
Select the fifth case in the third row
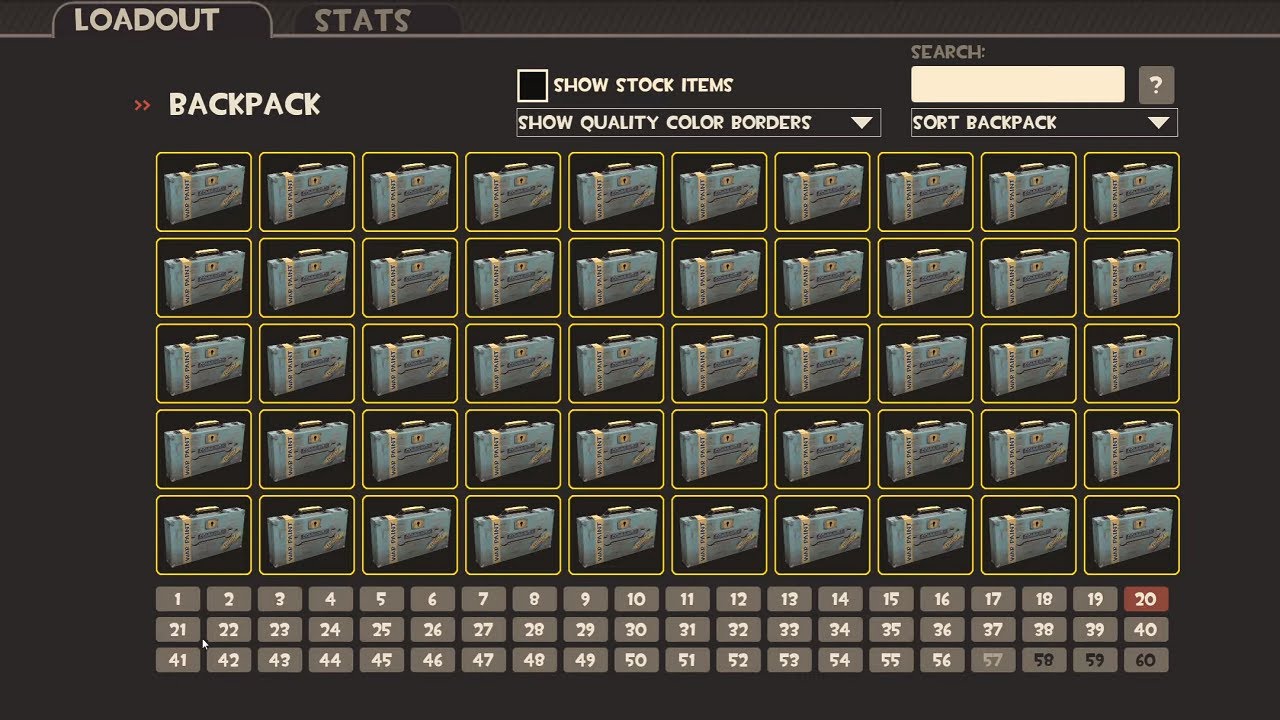(616, 364)
